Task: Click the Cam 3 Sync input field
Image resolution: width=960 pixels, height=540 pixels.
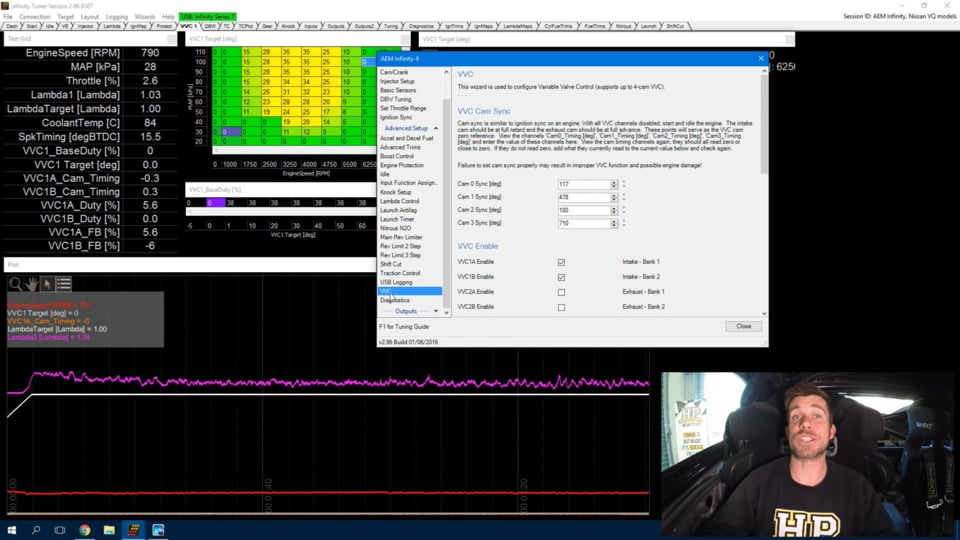Action: click(583, 223)
